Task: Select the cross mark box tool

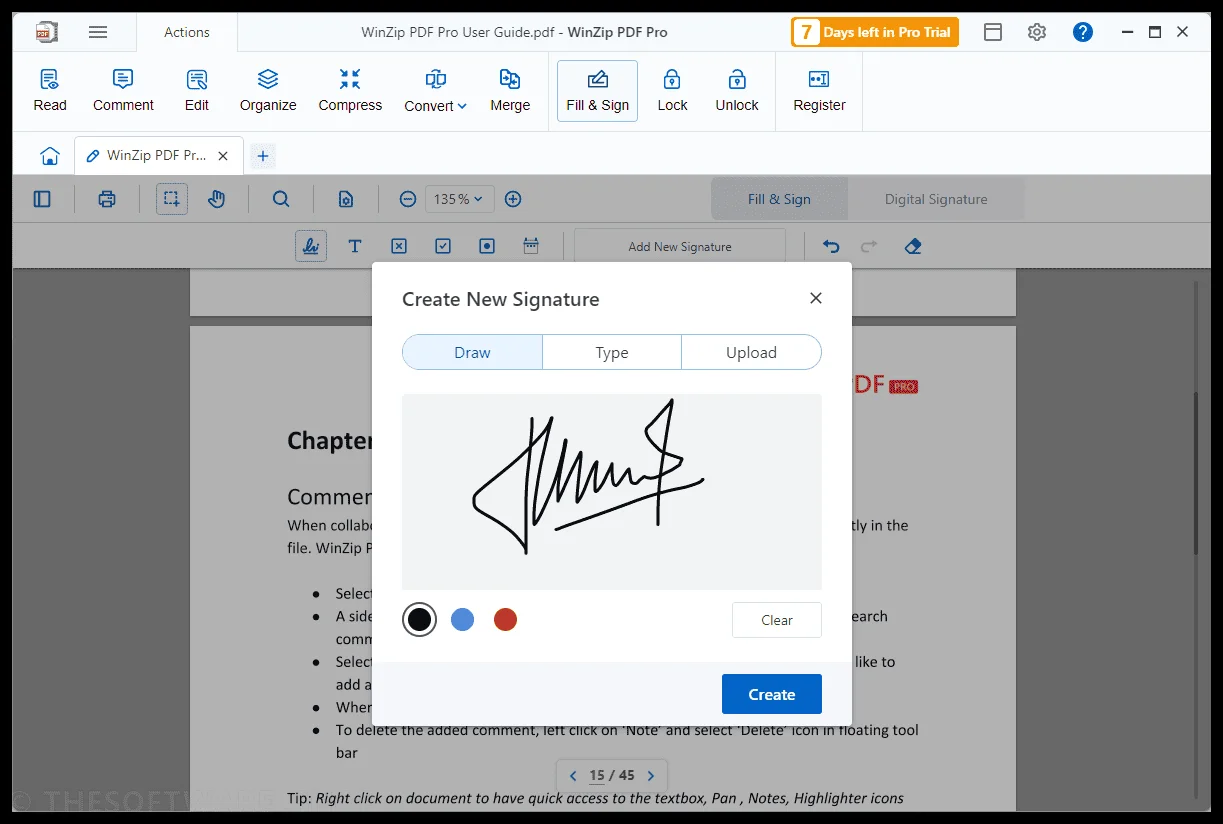Action: coord(399,246)
